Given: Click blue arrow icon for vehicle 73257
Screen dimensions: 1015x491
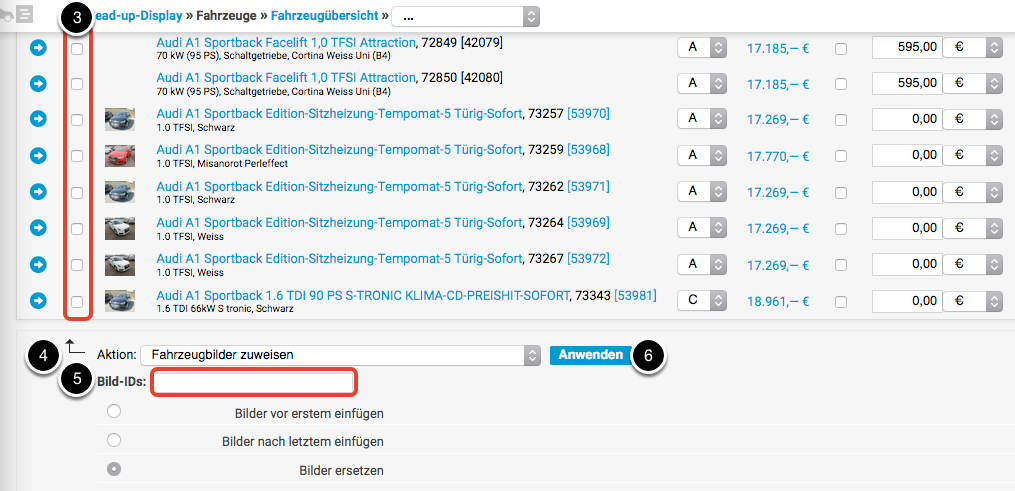Looking at the screenshot, I should [x=38, y=120].
